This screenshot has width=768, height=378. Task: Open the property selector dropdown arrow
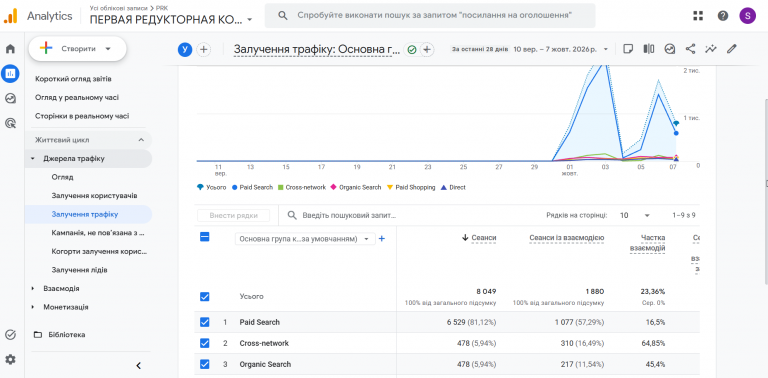(x=250, y=20)
